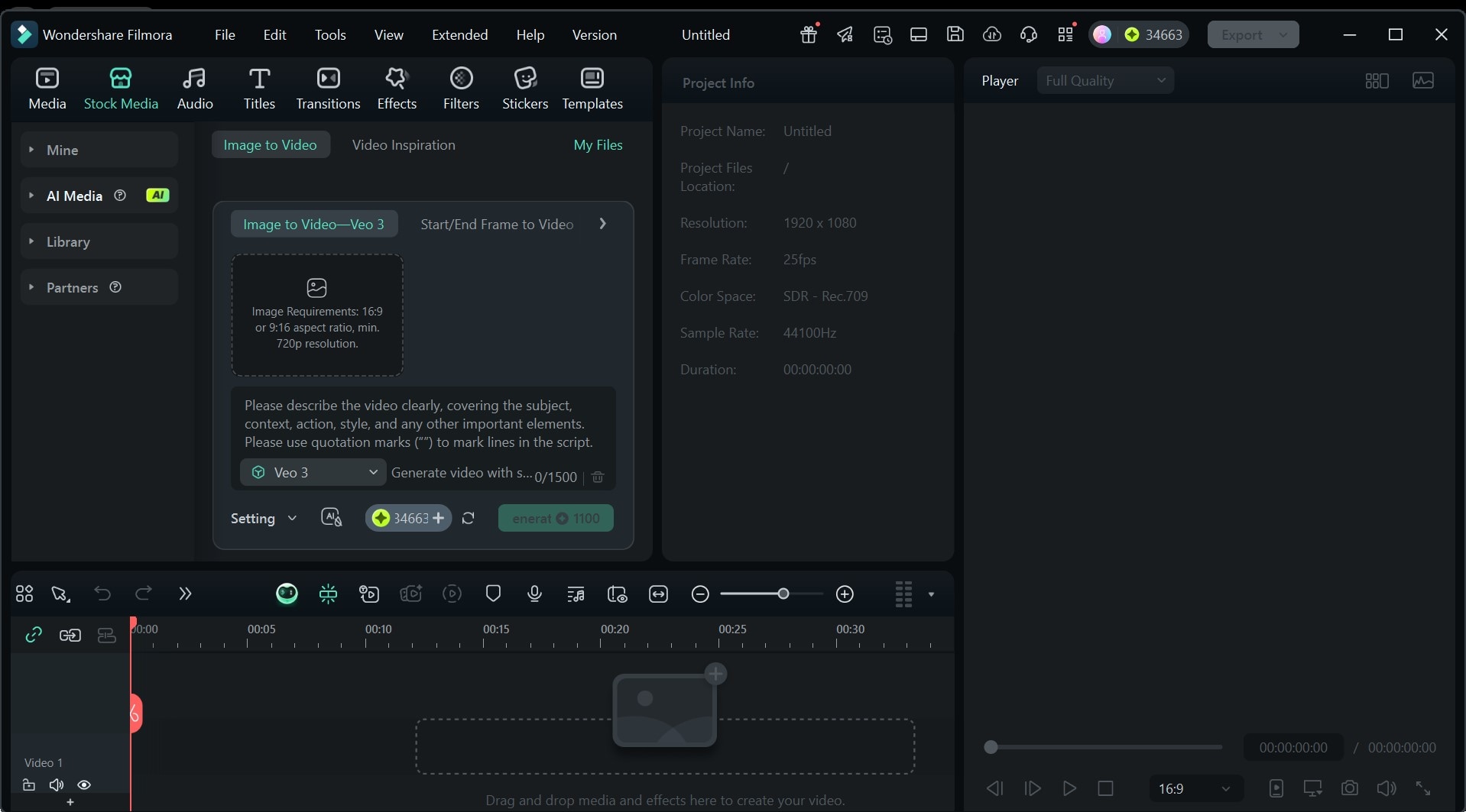Open the Audio library tab
This screenshot has width=1466, height=812.
click(x=195, y=89)
